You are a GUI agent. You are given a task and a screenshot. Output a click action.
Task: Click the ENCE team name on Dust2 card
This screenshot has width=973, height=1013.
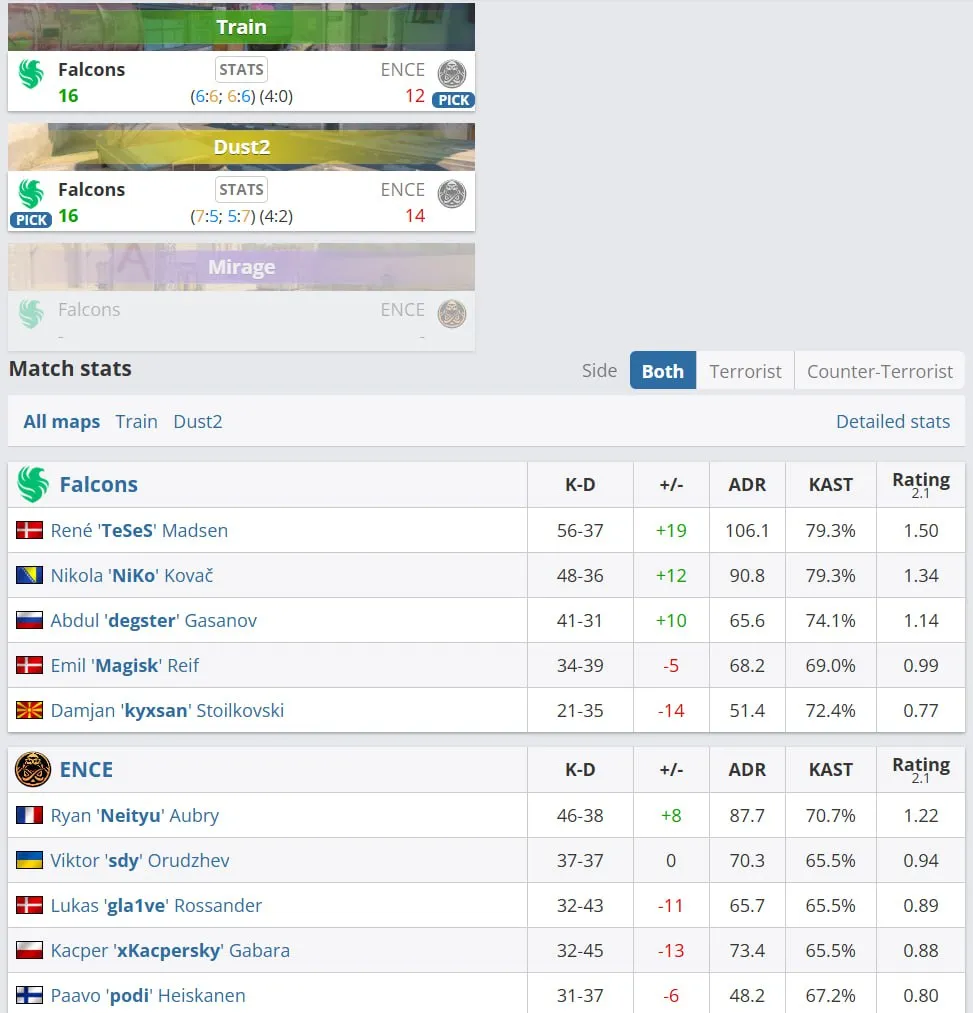403,190
